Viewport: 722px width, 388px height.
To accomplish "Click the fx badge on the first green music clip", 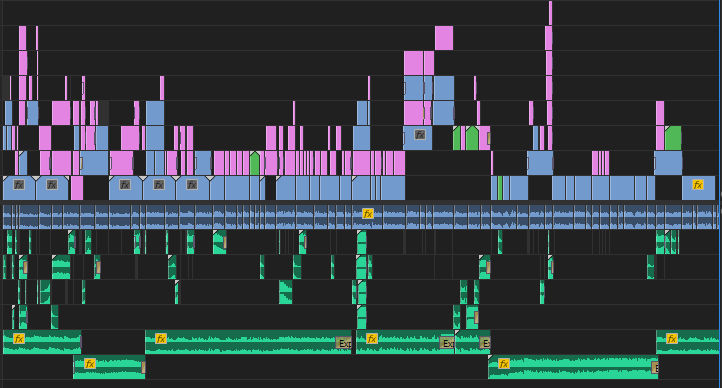I will coord(19,339).
